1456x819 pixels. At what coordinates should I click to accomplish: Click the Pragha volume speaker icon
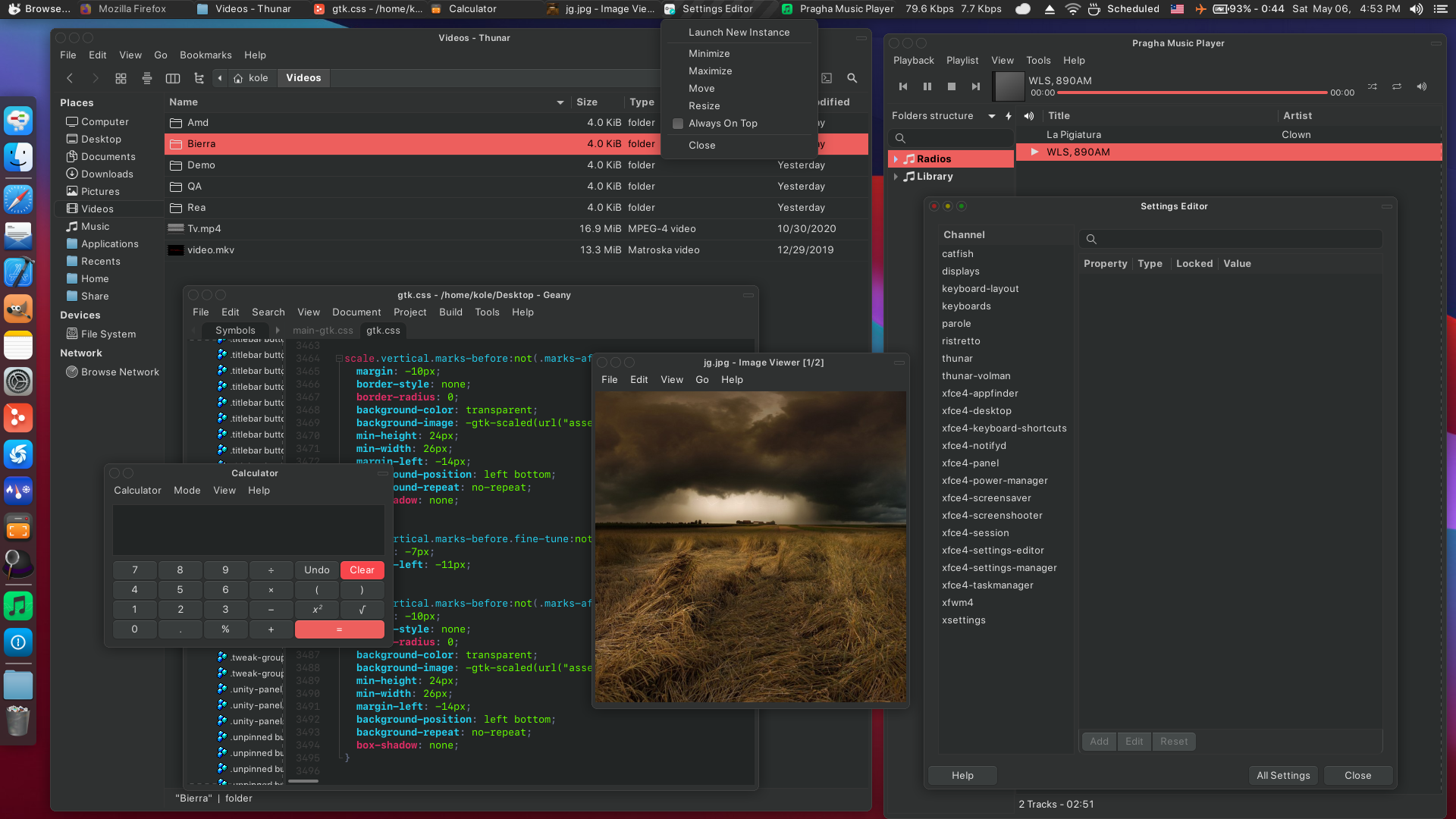point(1422,86)
